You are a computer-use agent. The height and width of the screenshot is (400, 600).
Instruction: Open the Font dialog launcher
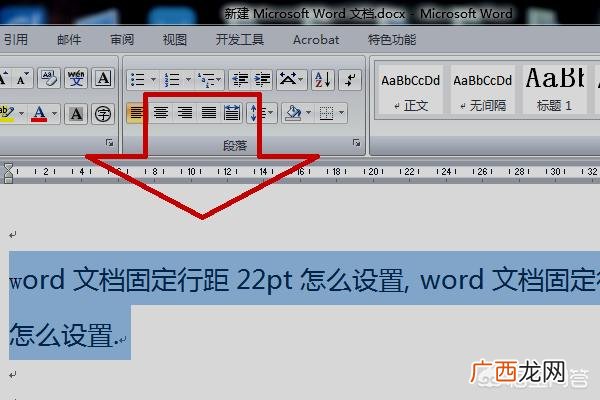coord(109,143)
